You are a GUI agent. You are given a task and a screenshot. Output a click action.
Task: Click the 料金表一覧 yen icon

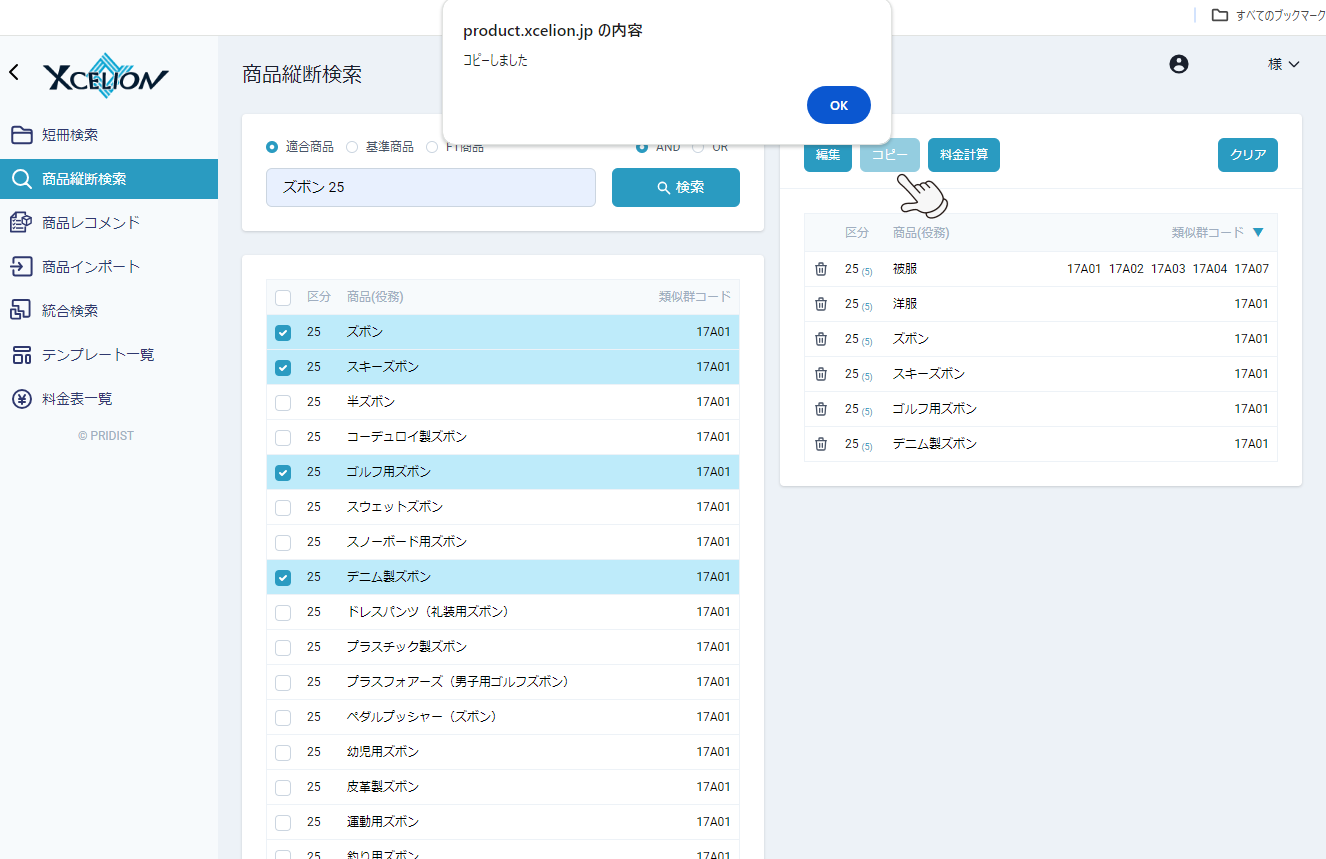[21, 399]
